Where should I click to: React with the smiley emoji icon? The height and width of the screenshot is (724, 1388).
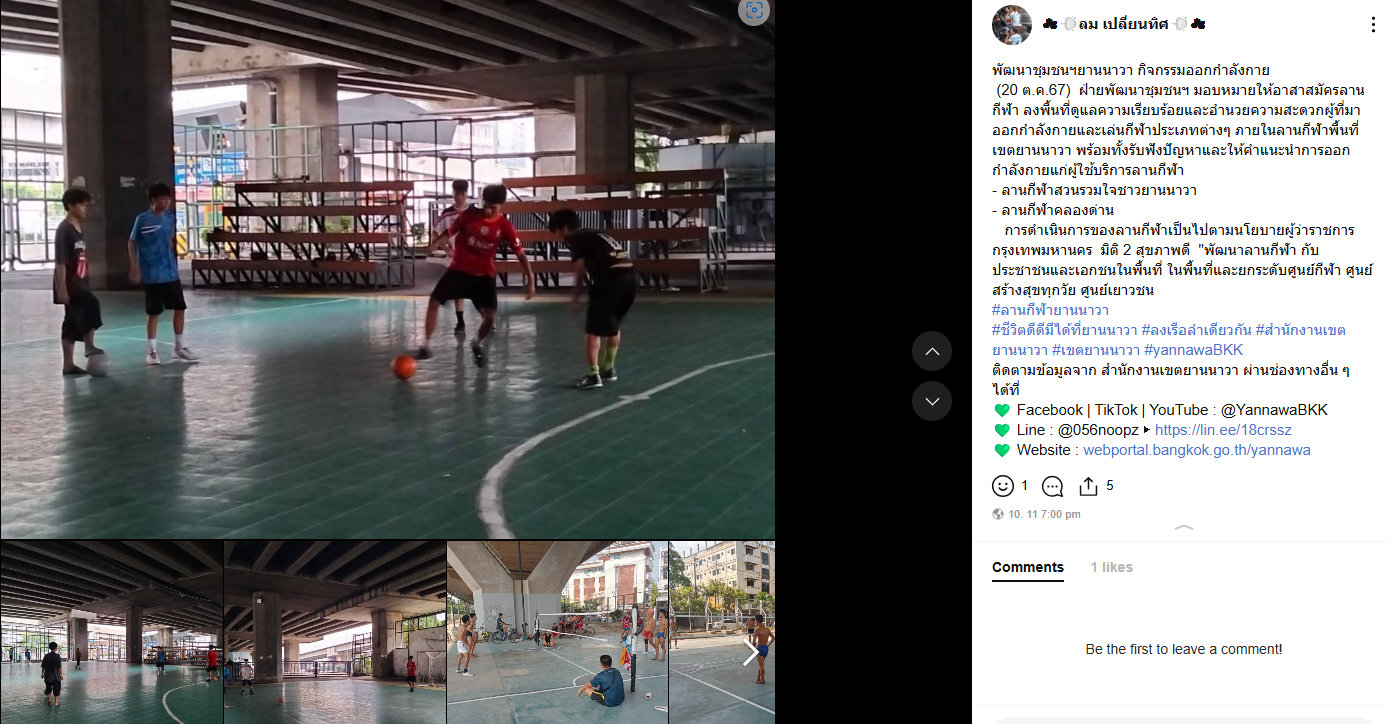coord(1003,486)
